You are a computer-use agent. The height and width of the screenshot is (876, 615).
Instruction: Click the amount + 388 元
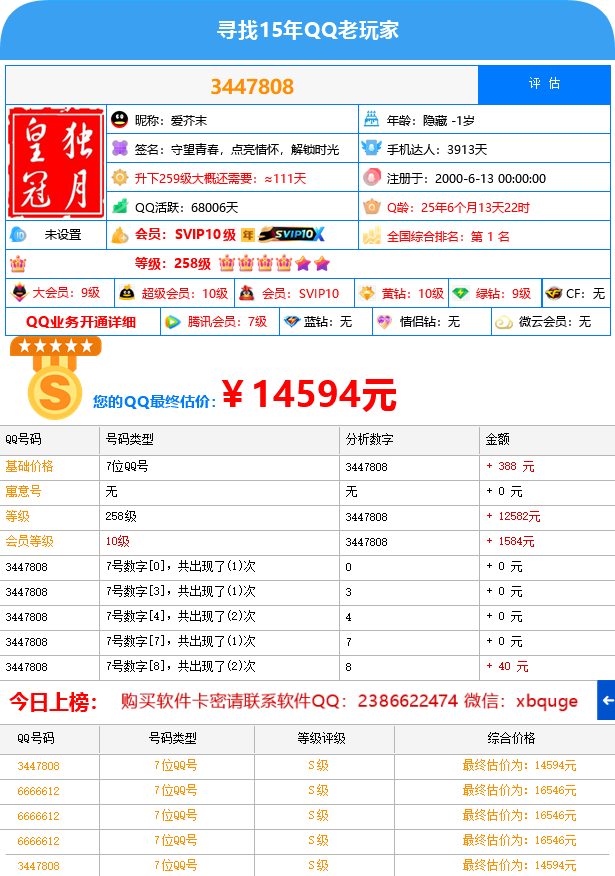click(x=511, y=466)
